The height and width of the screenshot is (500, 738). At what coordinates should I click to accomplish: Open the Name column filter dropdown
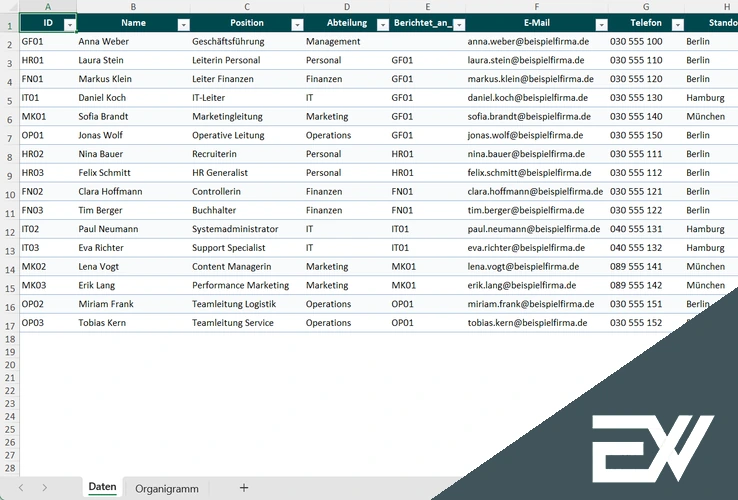pos(183,23)
